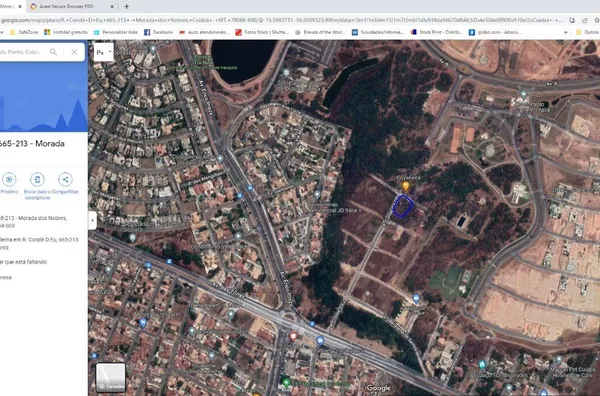The image size is (600, 396).
Task: Click the teal pin near top-right roundabout area
Action: tap(524, 94)
